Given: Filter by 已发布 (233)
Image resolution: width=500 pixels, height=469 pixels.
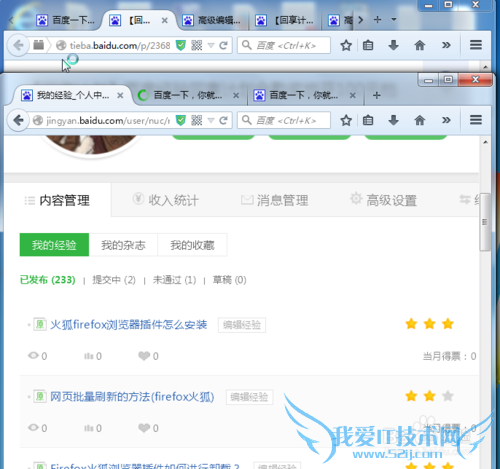Looking at the screenshot, I should 48,280.
